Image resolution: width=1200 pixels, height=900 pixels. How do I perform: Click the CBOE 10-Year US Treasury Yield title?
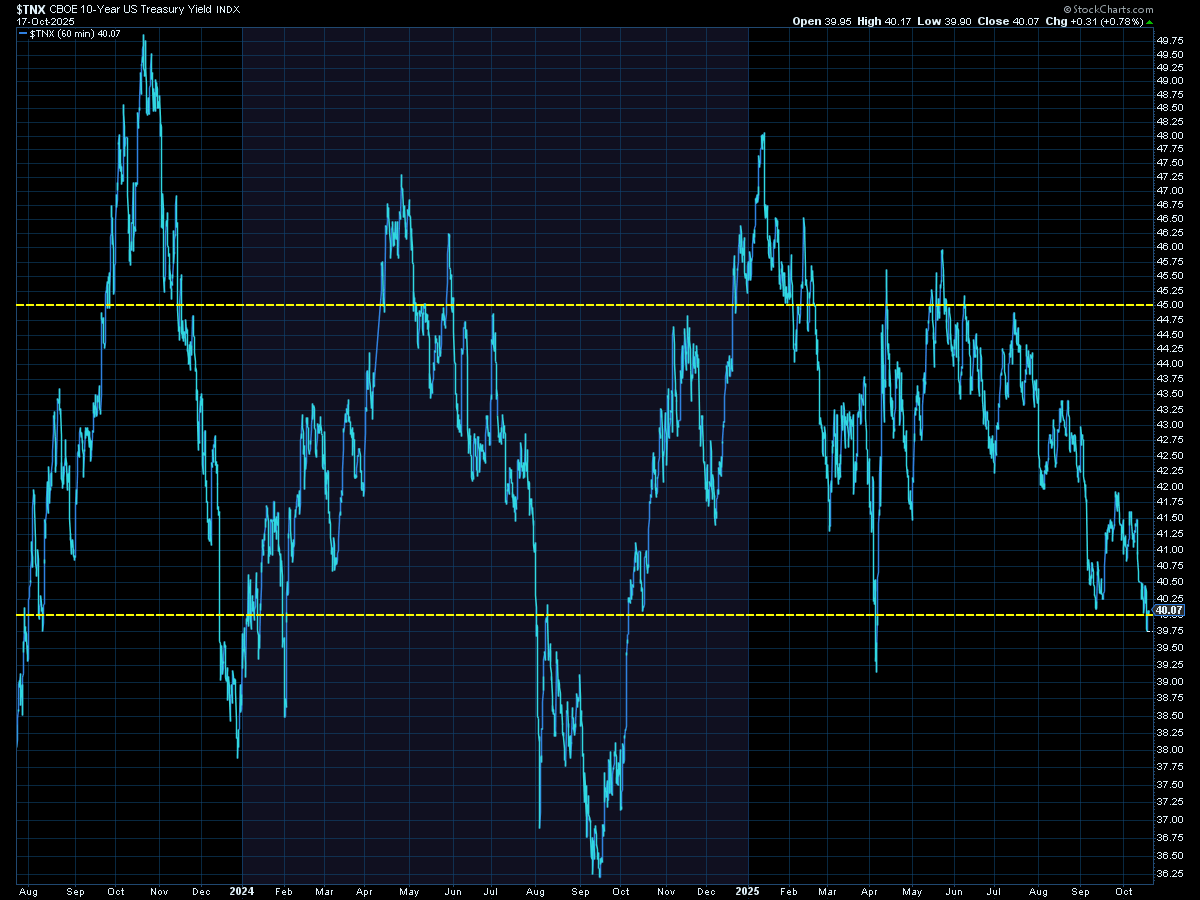130,8
